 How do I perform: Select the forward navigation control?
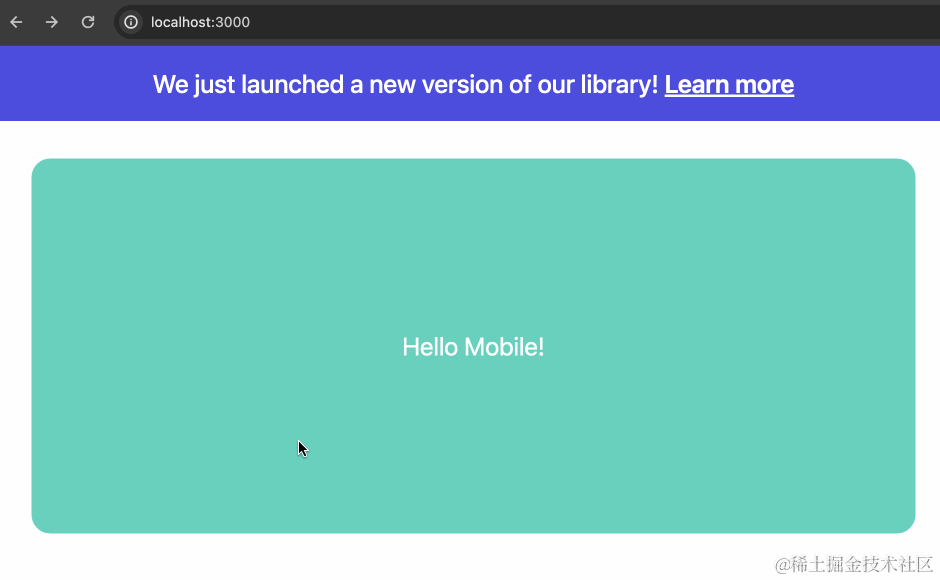point(52,21)
